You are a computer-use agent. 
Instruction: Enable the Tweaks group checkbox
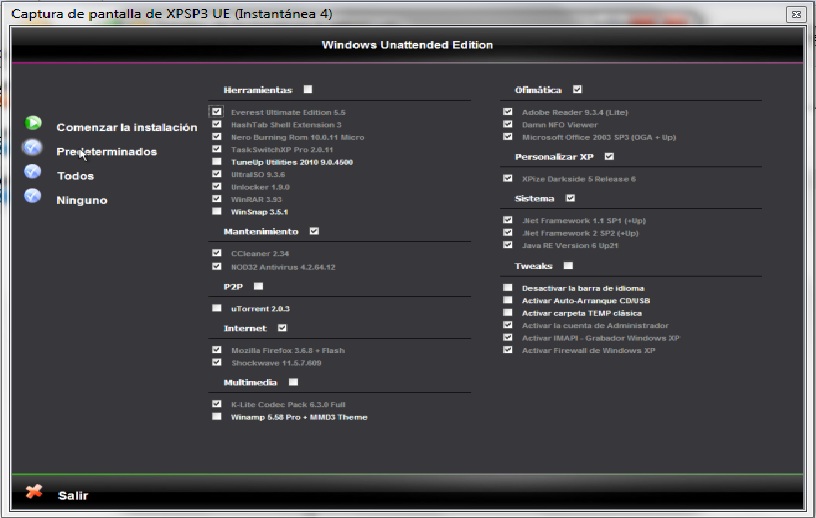(x=568, y=266)
